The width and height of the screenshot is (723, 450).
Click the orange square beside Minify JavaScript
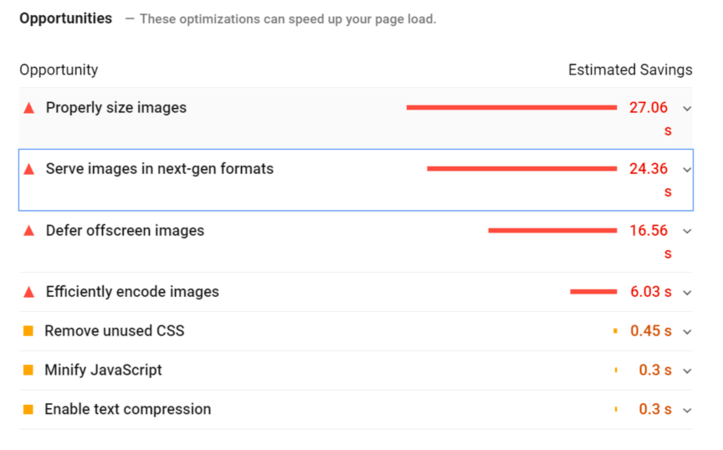28,370
